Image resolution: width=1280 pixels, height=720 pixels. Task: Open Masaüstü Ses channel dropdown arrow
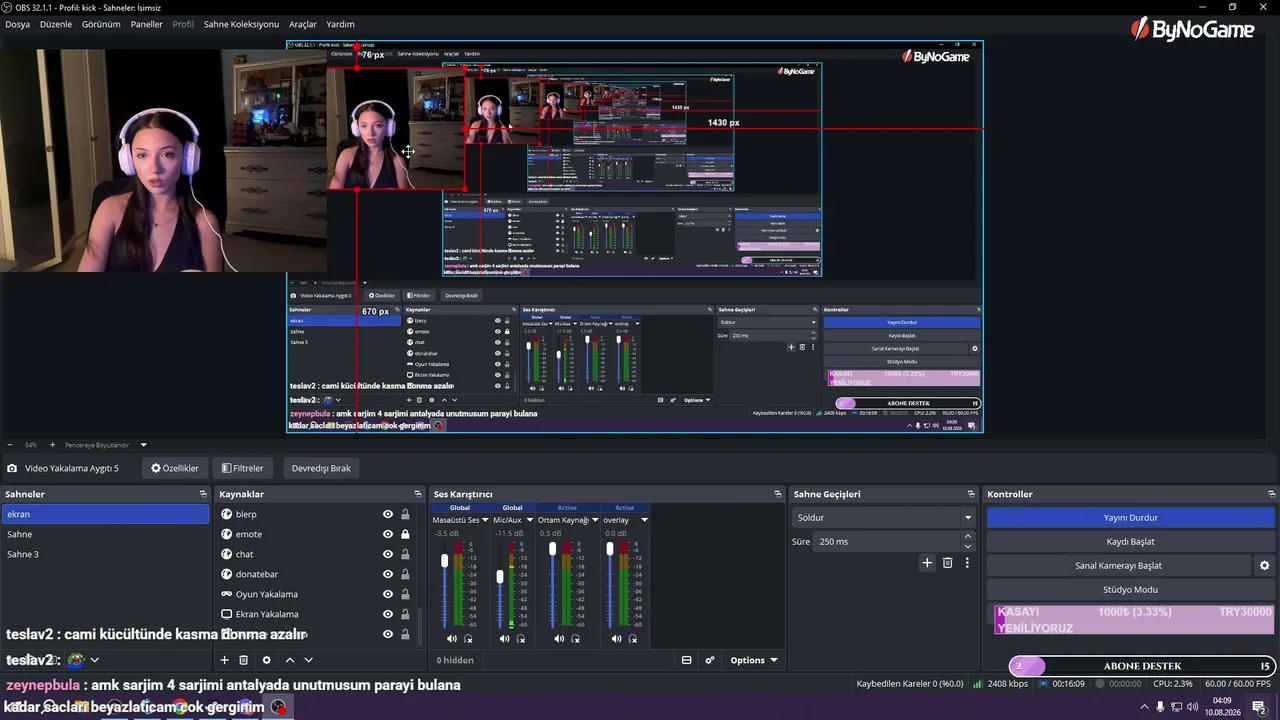point(485,520)
